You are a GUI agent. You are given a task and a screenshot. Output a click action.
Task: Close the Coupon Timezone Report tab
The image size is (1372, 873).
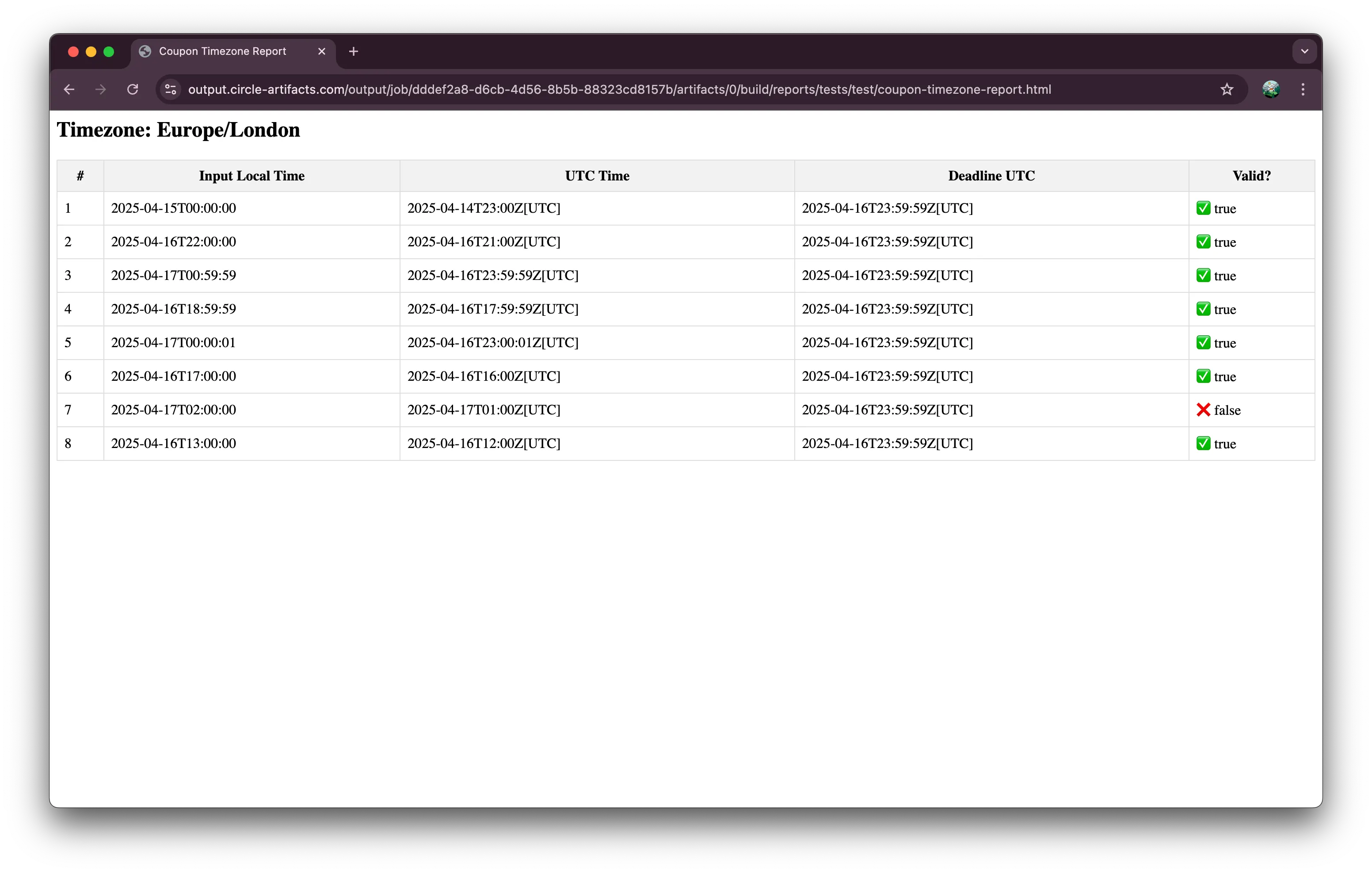pyautogui.click(x=321, y=51)
